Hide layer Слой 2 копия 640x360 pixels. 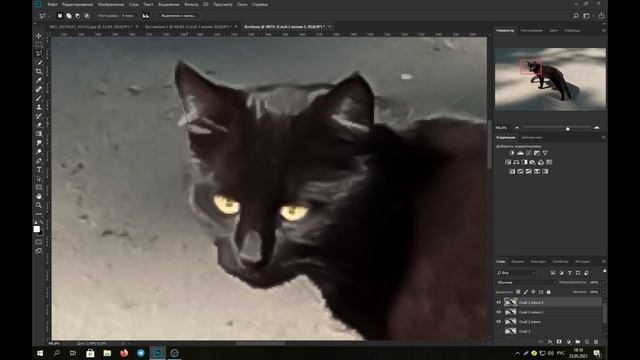pyautogui.click(x=499, y=322)
